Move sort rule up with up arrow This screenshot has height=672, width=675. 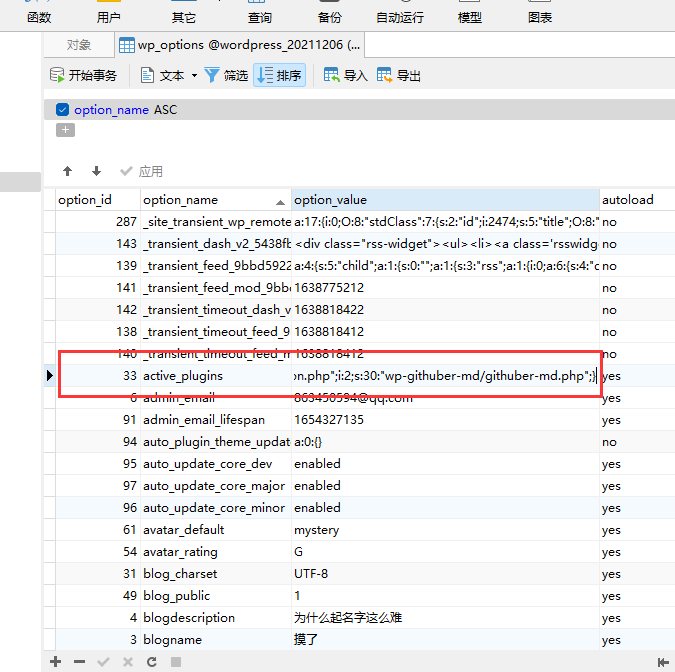(67, 171)
